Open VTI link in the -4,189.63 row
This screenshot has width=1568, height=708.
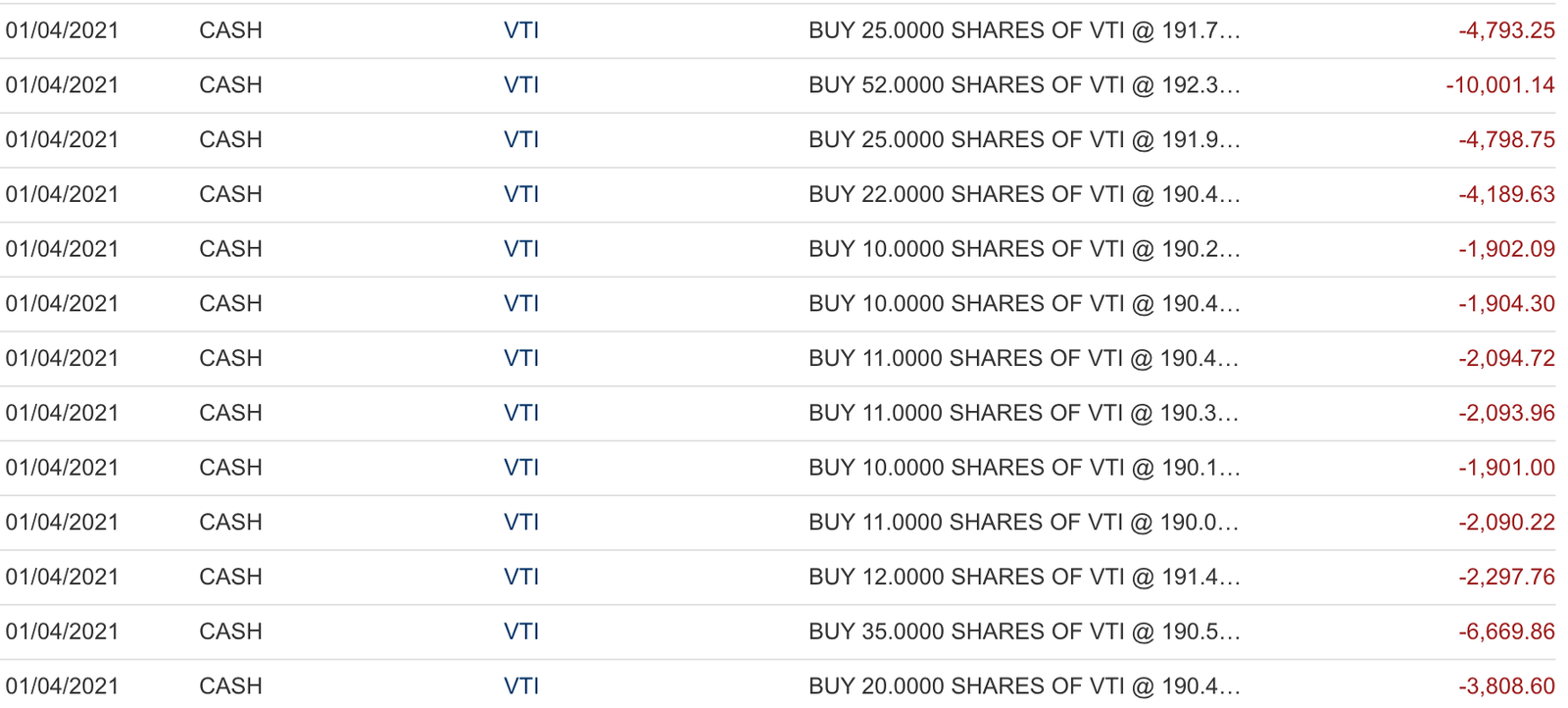521,194
